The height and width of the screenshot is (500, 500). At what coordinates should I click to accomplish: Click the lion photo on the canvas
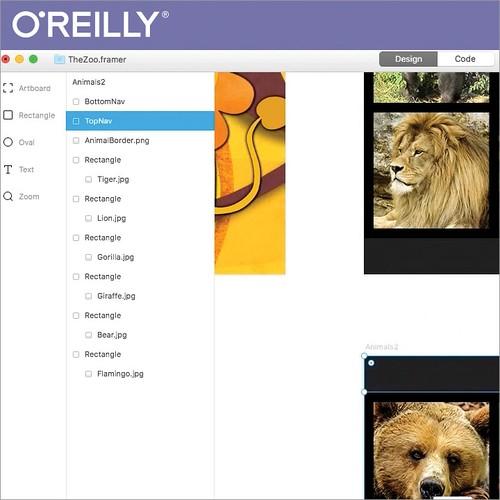pos(431,170)
